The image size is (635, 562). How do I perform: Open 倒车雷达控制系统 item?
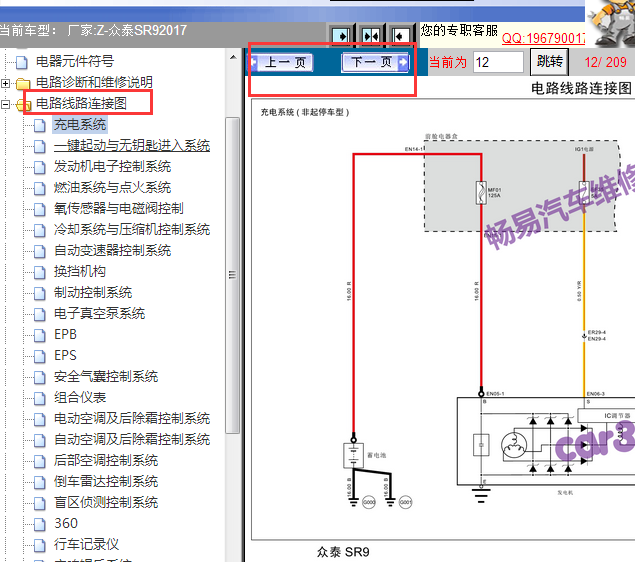click(x=106, y=482)
